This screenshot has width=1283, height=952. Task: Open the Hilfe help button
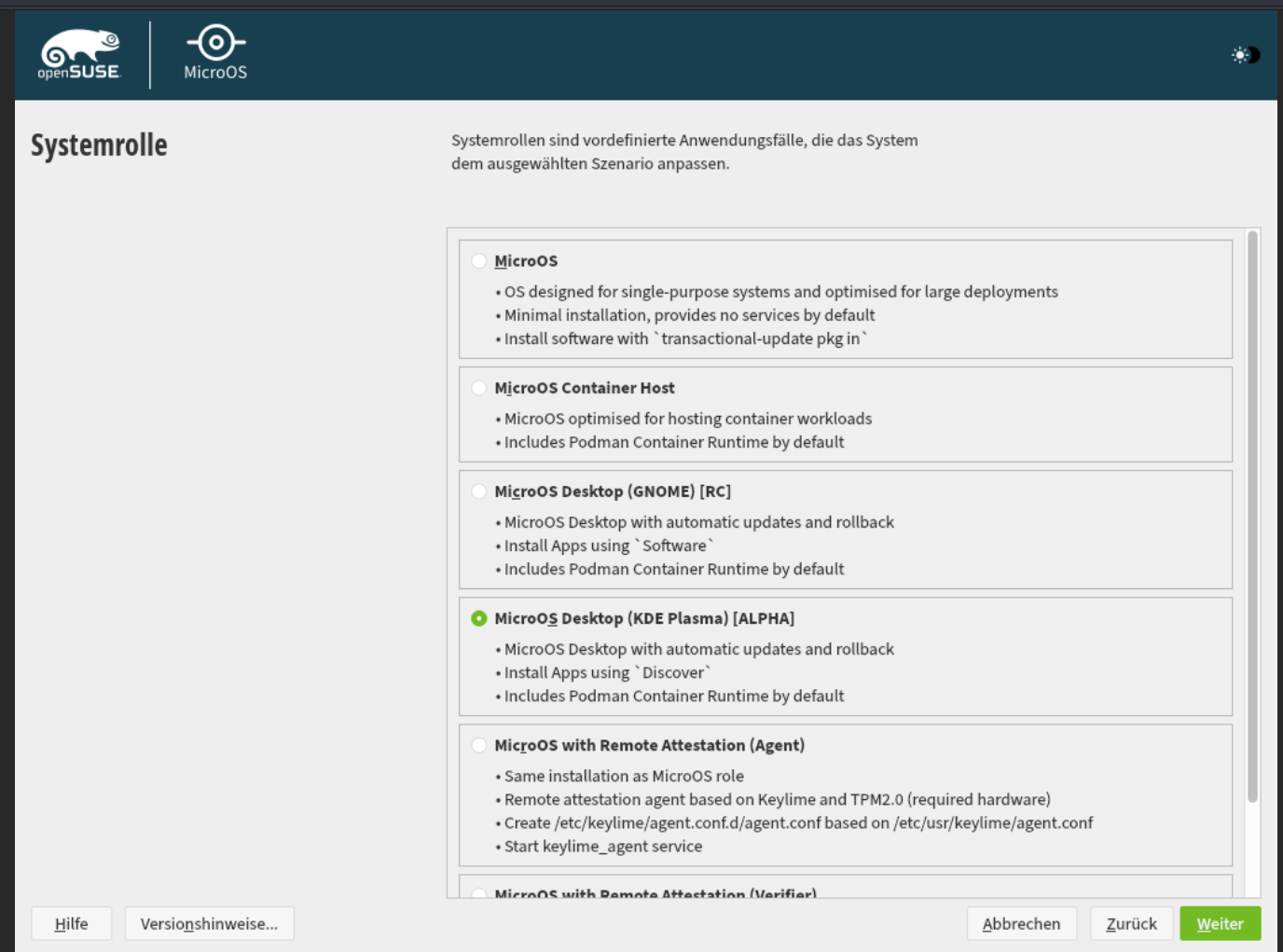click(72, 923)
